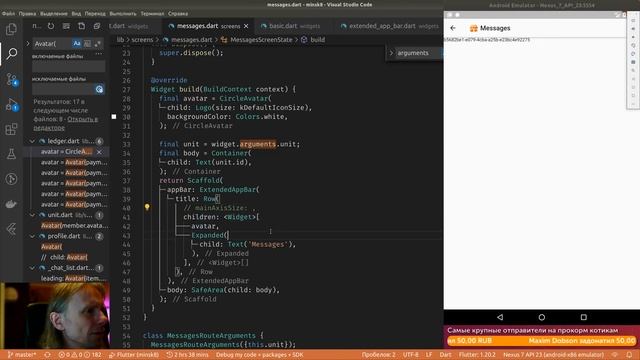Refresh search results
The height and width of the screenshot is (360, 640).
coord(51,26)
